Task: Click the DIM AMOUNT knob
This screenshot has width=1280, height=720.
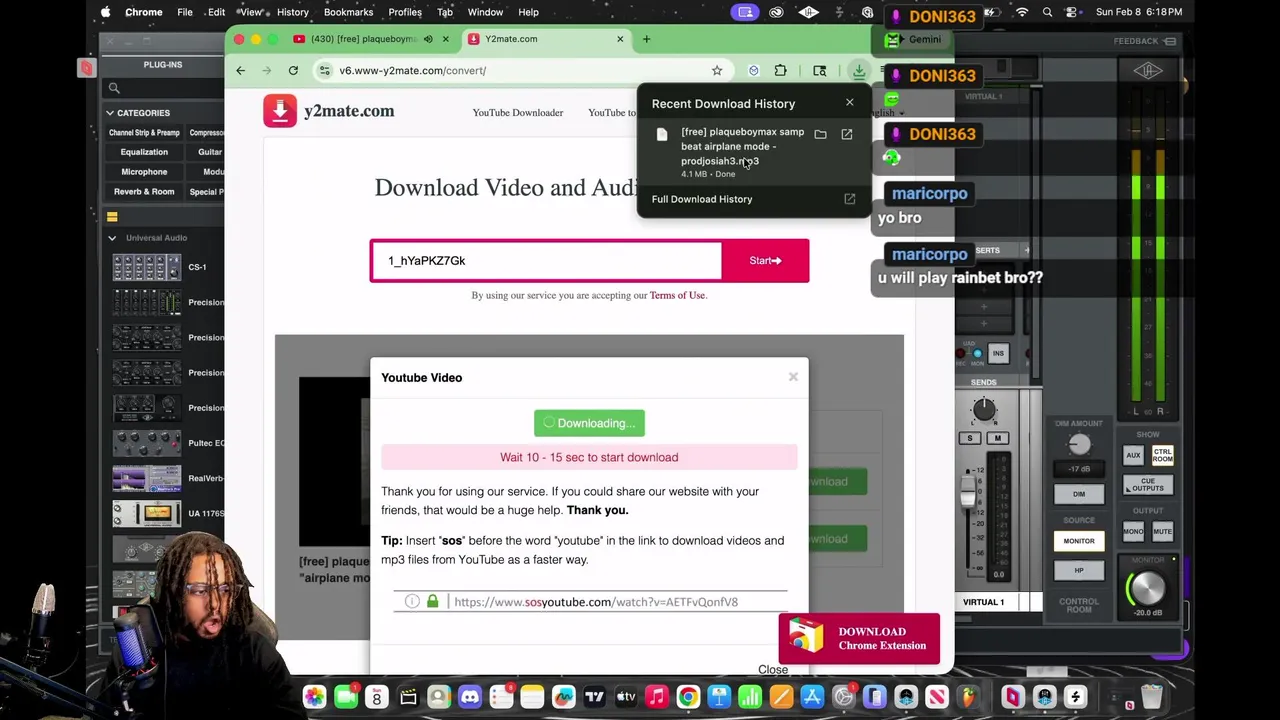Action: (x=1079, y=446)
